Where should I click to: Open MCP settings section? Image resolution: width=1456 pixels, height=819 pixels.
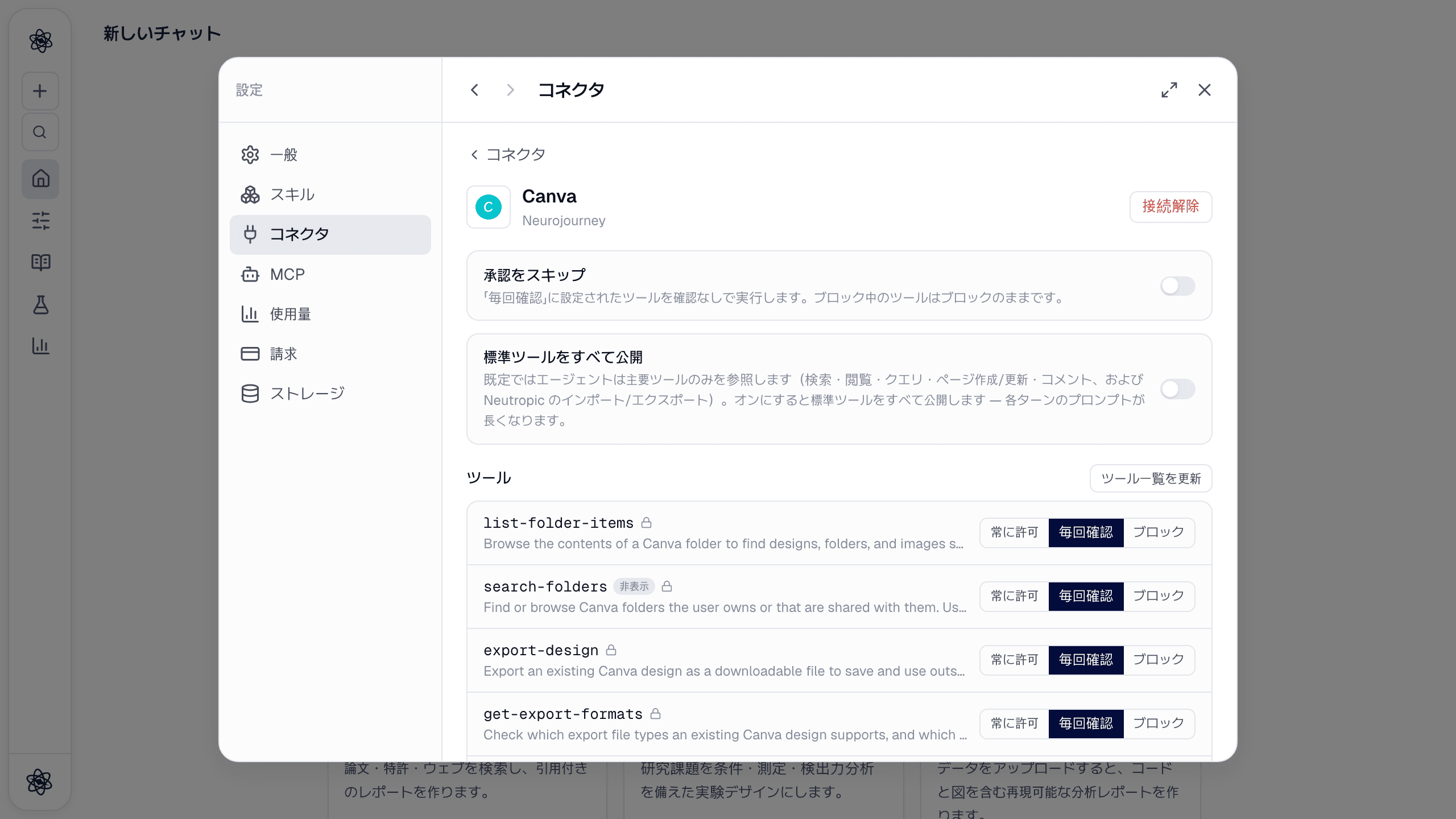pyautogui.click(x=330, y=275)
